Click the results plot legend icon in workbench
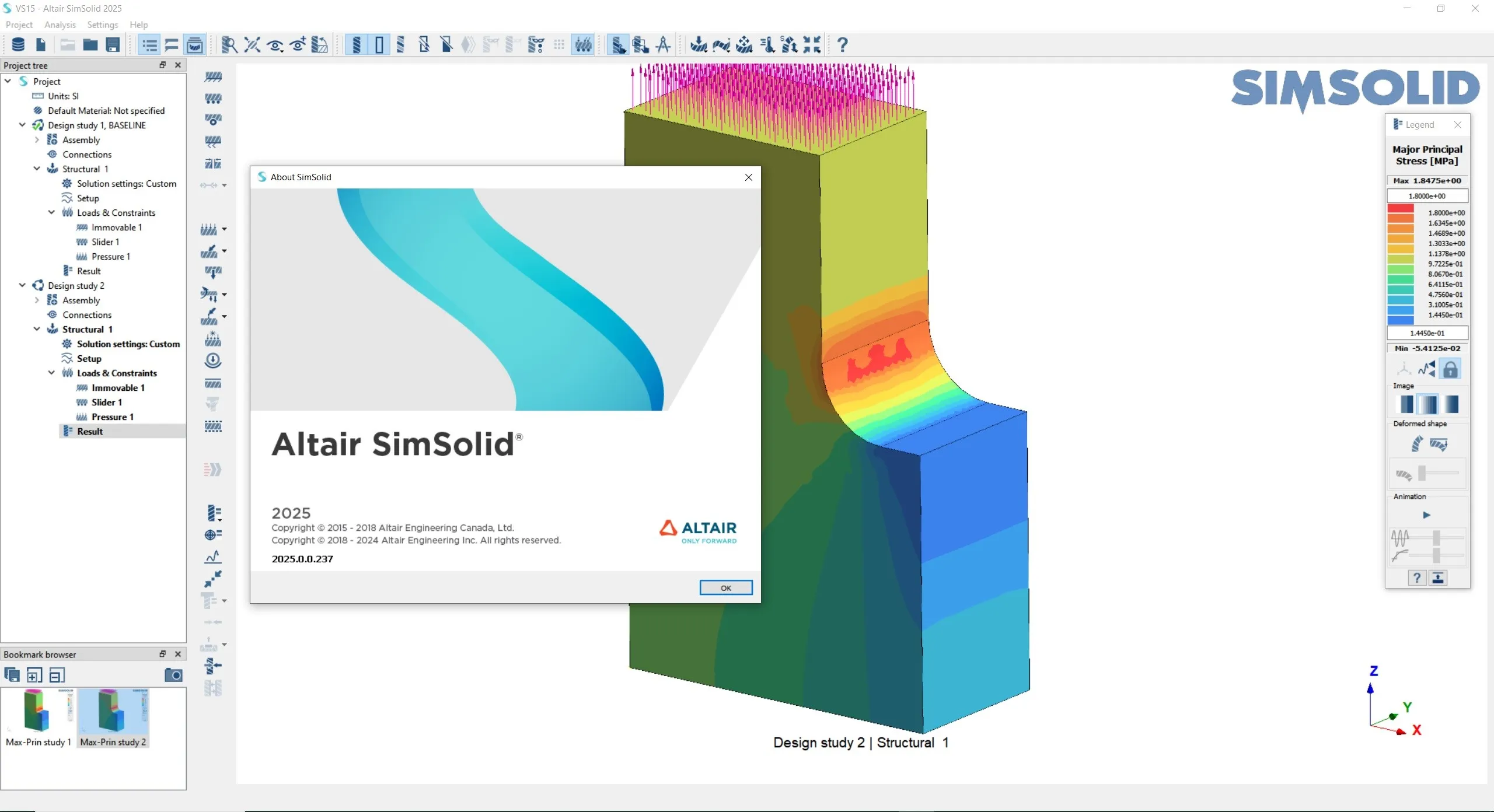This screenshot has height=812, width=1494. click(214, 513)
